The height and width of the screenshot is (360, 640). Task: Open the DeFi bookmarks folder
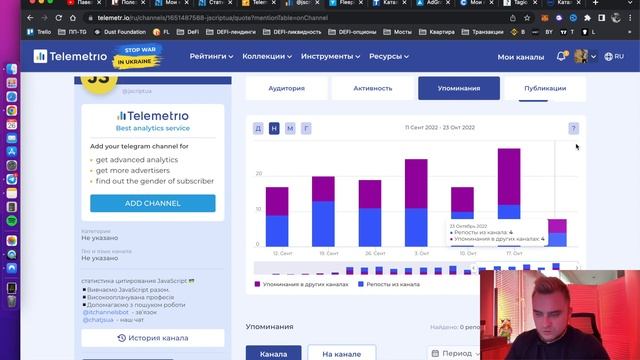click(x=188, y=32)
